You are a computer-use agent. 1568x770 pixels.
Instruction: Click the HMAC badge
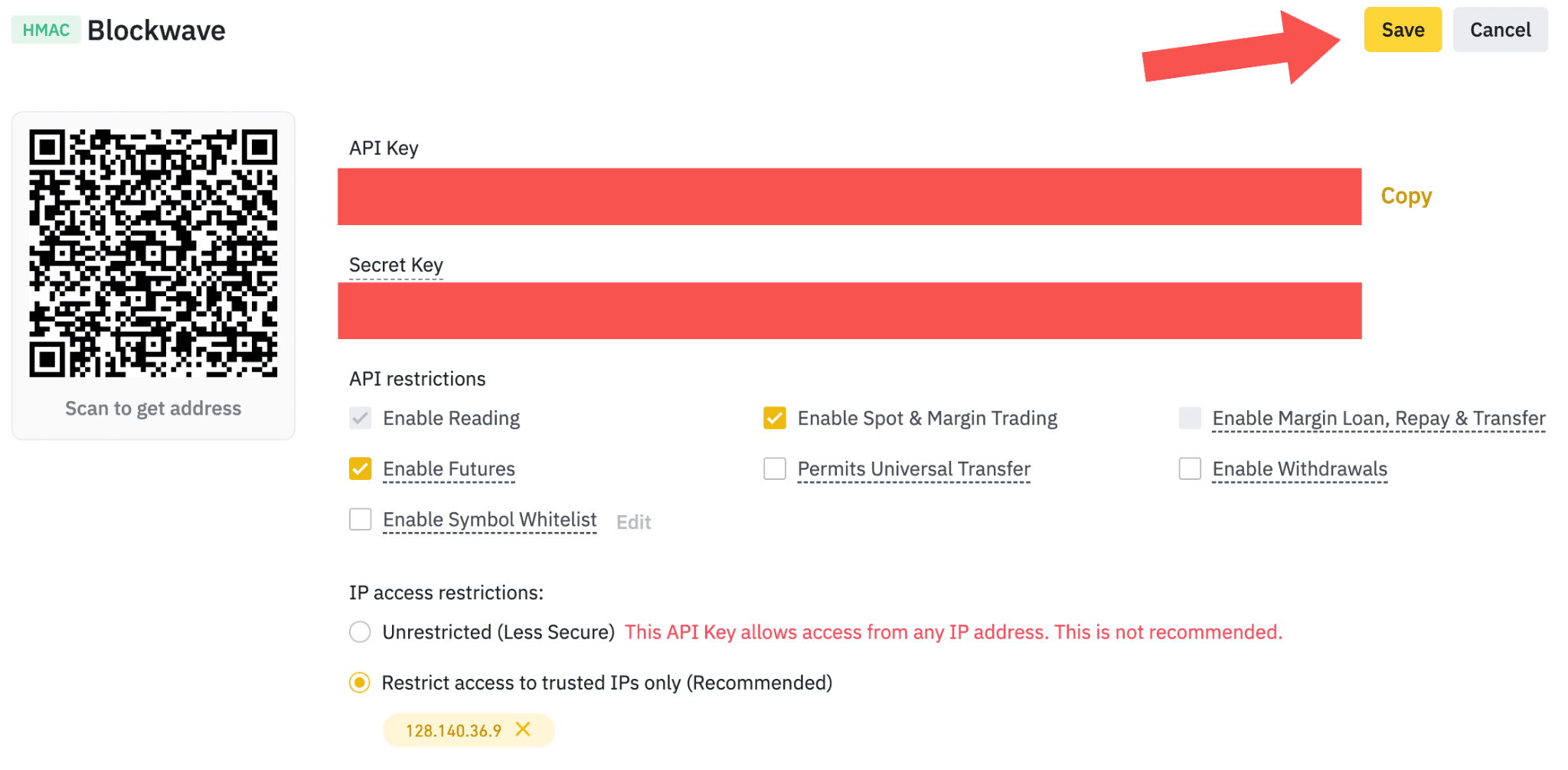click(46, 30)
